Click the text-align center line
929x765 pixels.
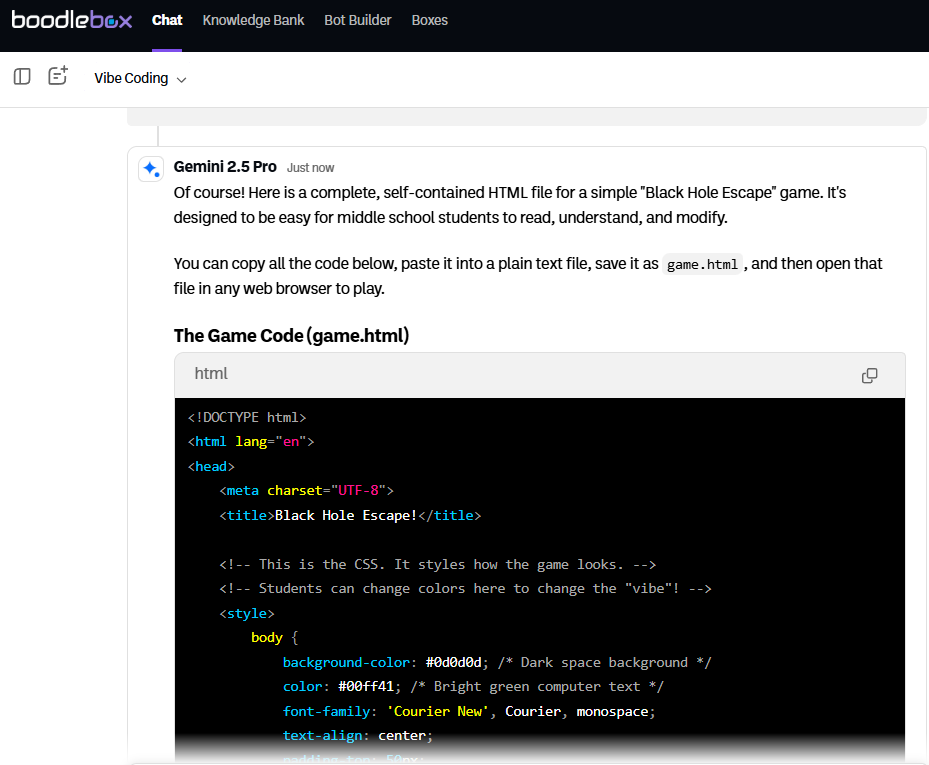[358, 736]
